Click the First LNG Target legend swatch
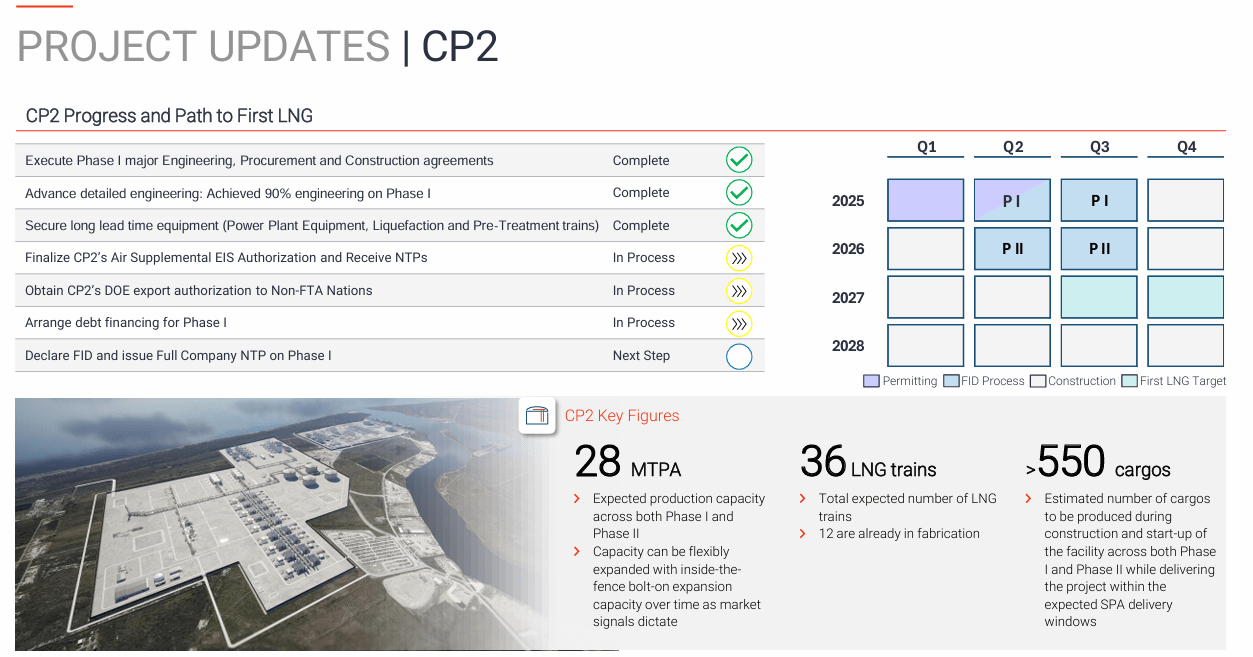Screen dimensions: 1253x657 pyautogui.click(x=1129, y=381)
